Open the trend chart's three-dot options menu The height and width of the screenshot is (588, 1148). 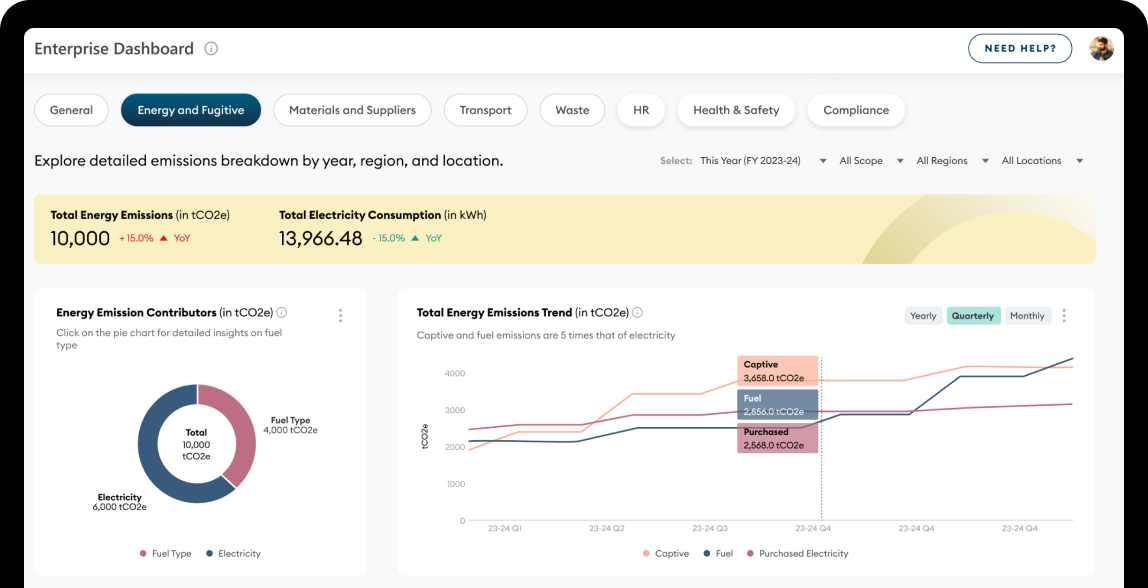1063,316
